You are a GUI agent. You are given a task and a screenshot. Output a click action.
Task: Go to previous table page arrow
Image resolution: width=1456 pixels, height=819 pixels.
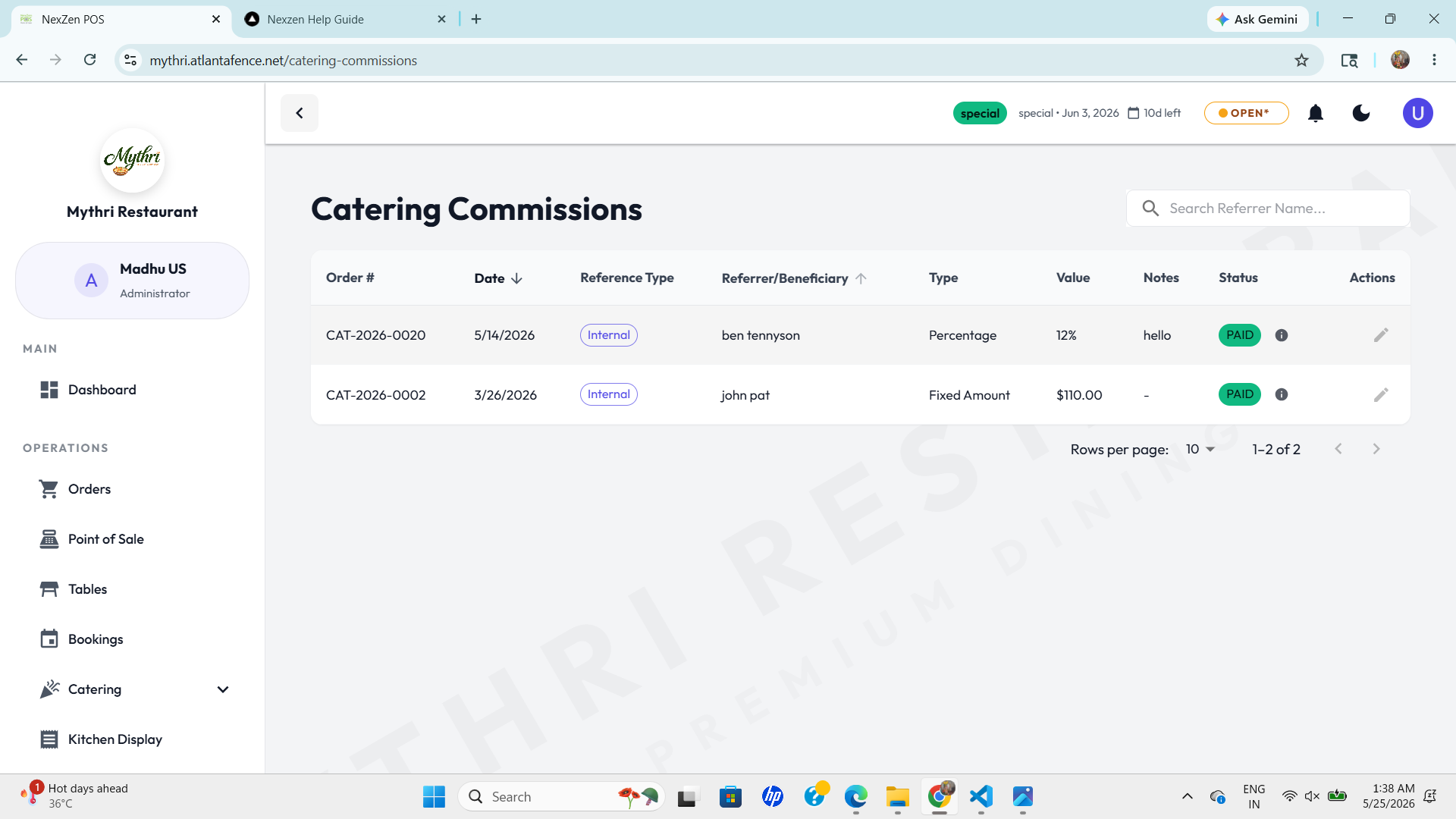[x=1338, y=449]
